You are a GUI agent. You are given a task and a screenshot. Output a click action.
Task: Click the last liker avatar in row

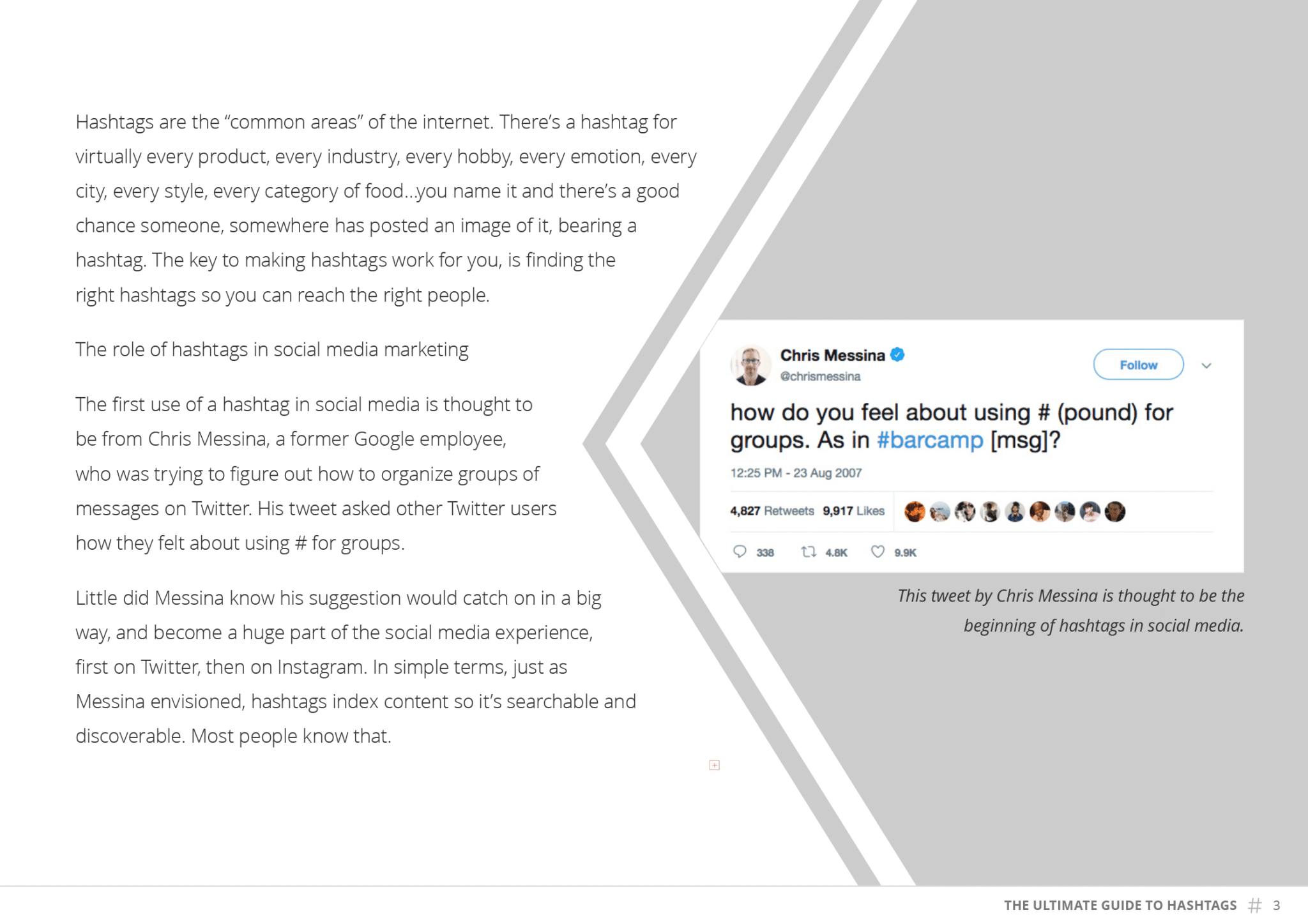pyautogui.click(x=1115, y=511)
